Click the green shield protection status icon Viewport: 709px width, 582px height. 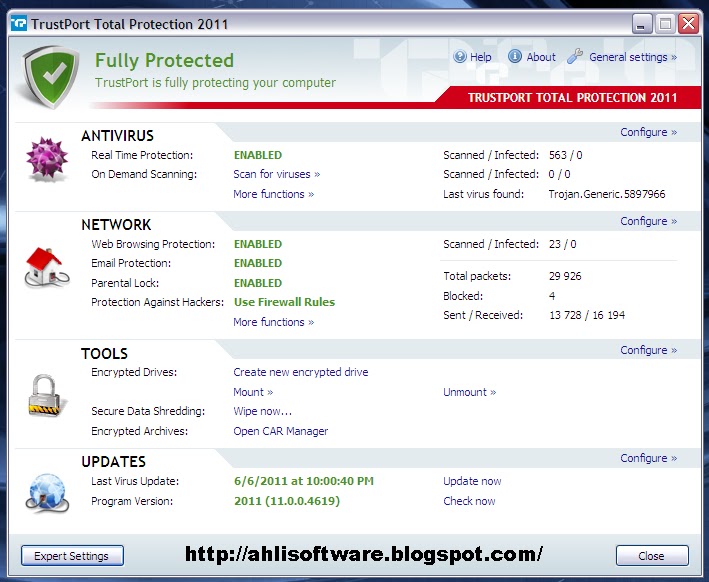tap(51, 76)
